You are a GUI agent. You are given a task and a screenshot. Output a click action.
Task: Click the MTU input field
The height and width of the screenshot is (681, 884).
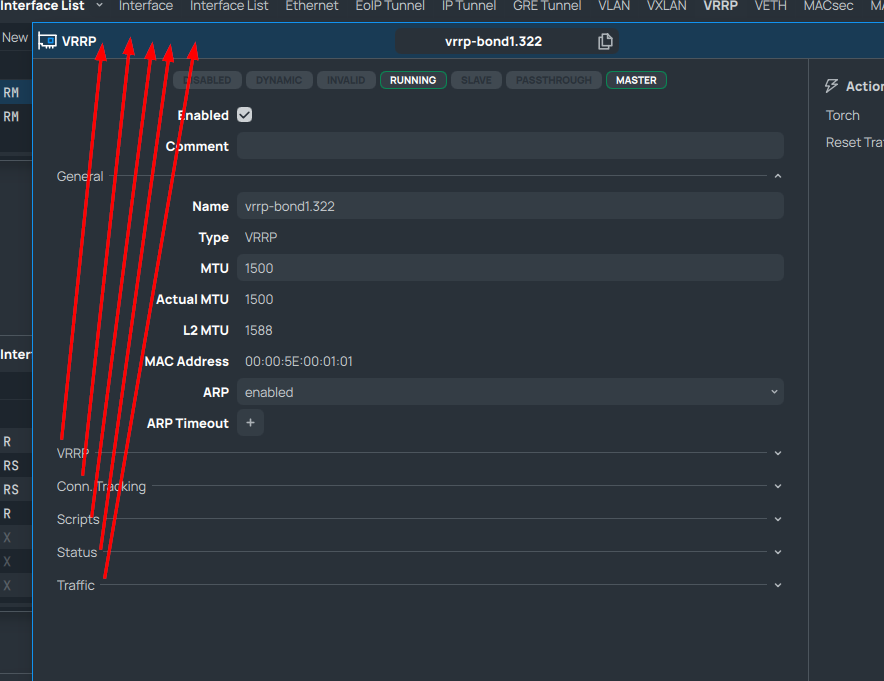point(510,268)
